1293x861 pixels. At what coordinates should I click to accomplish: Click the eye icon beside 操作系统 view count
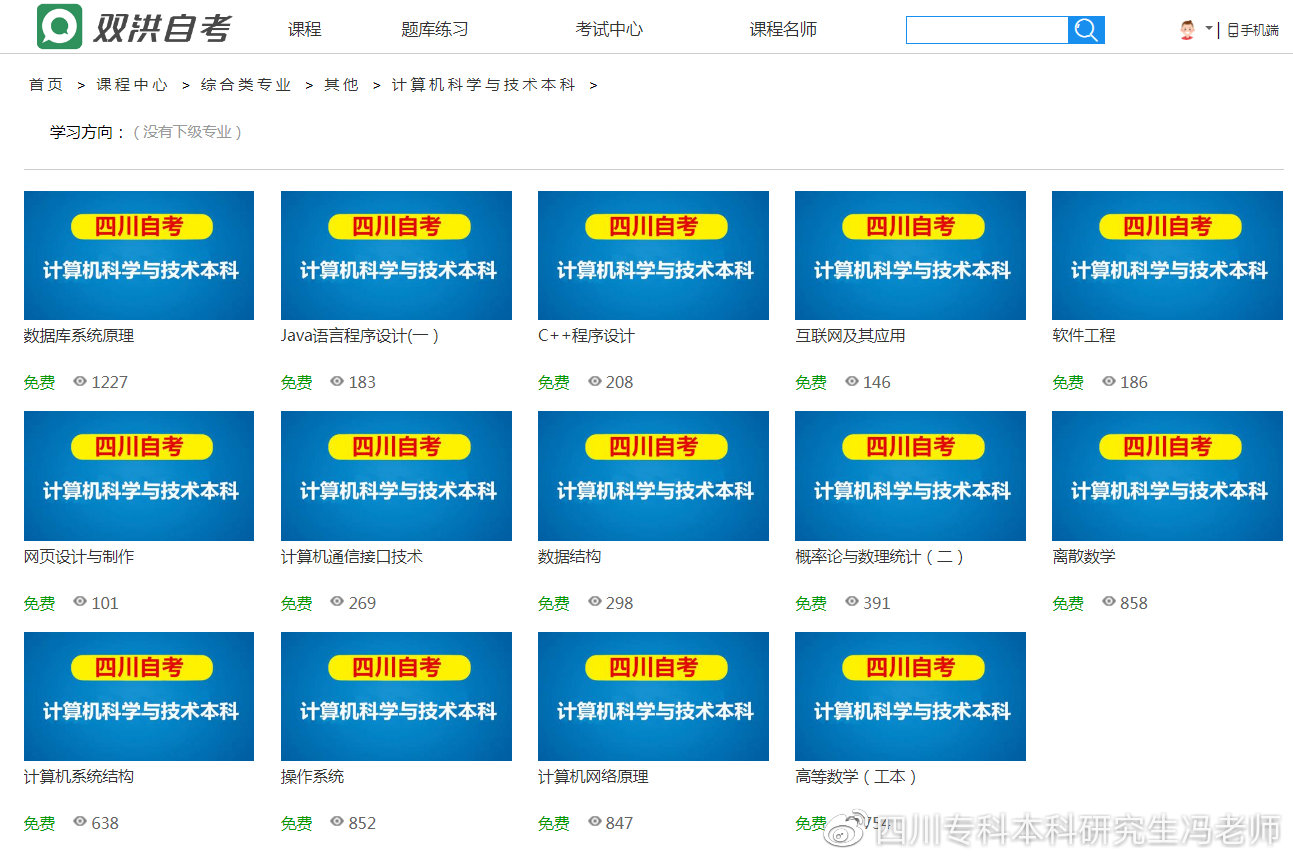click(338, 824)
